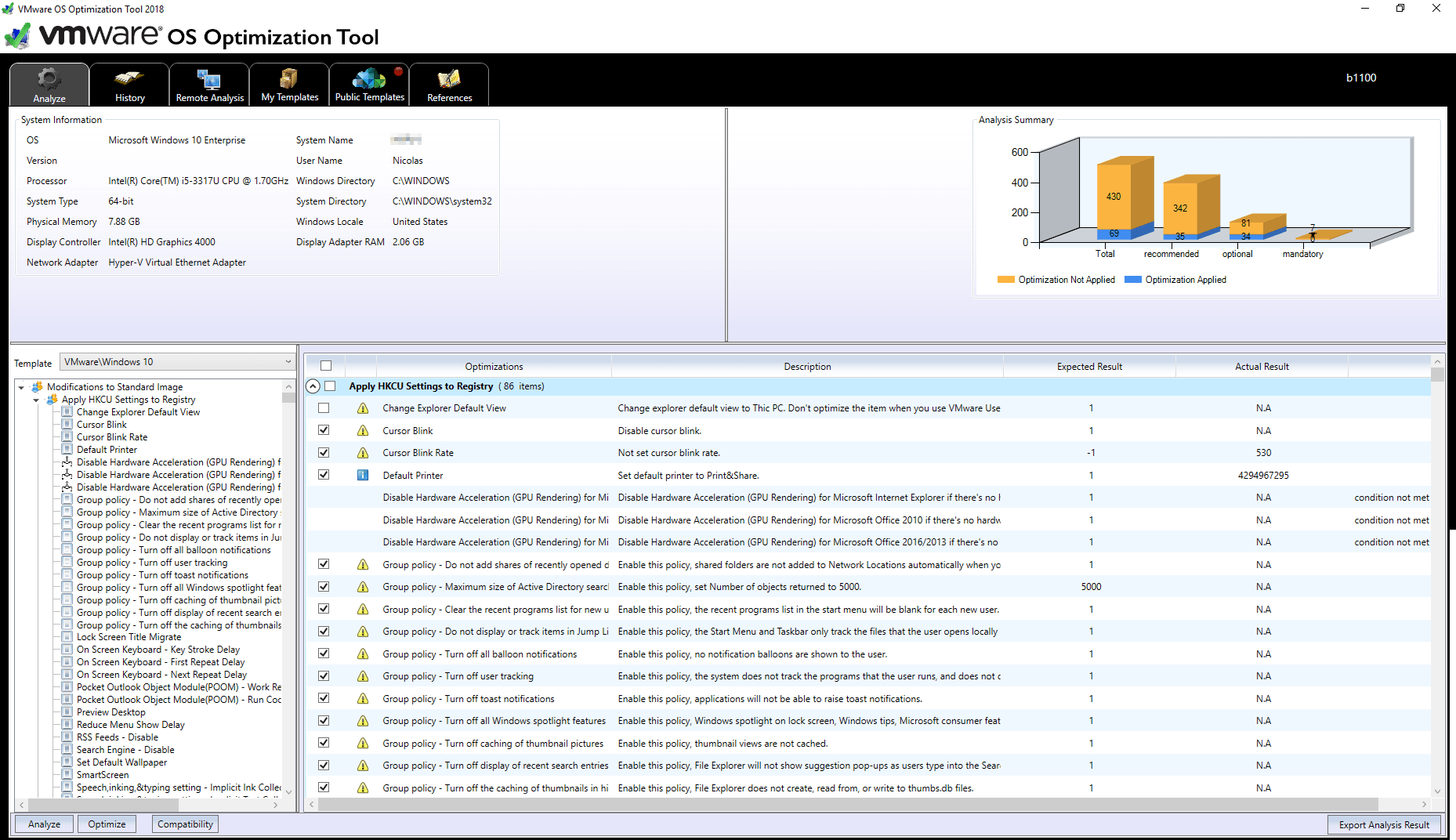Uncheck Turn off user tracking checkbox
The width and height of the screenshot is (1456, 840).
[324, 676]
